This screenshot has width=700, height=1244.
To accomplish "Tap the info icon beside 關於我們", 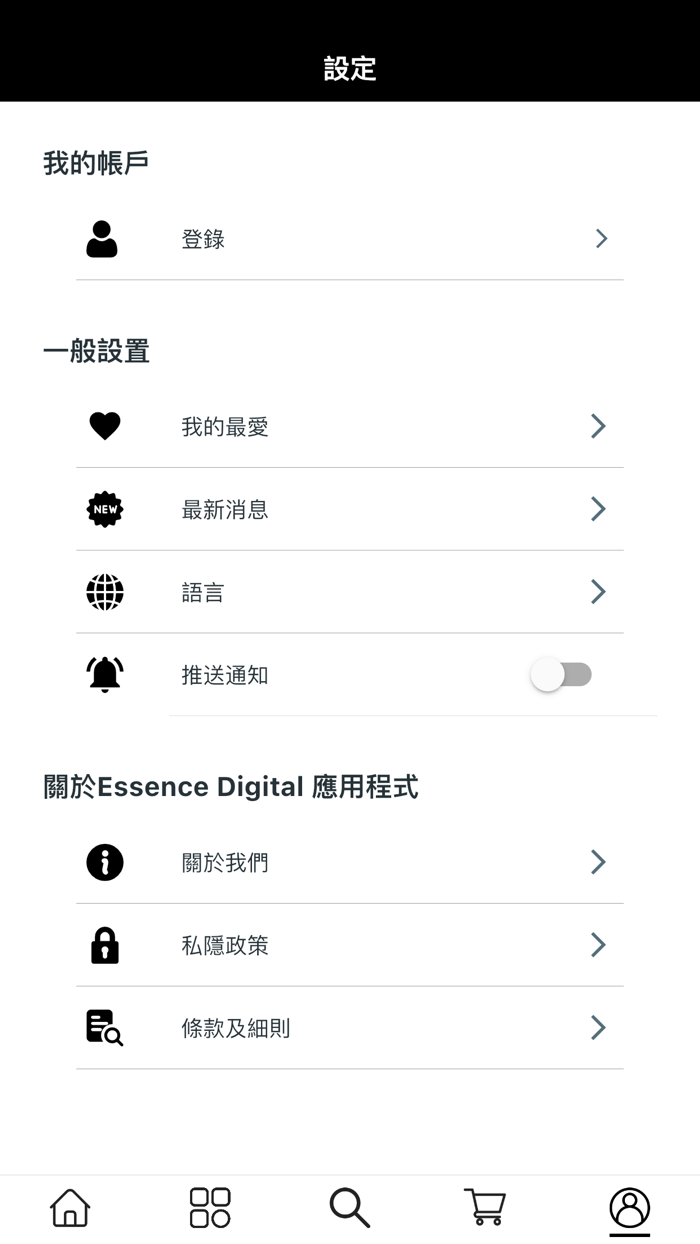I will (x=104, y=861).
